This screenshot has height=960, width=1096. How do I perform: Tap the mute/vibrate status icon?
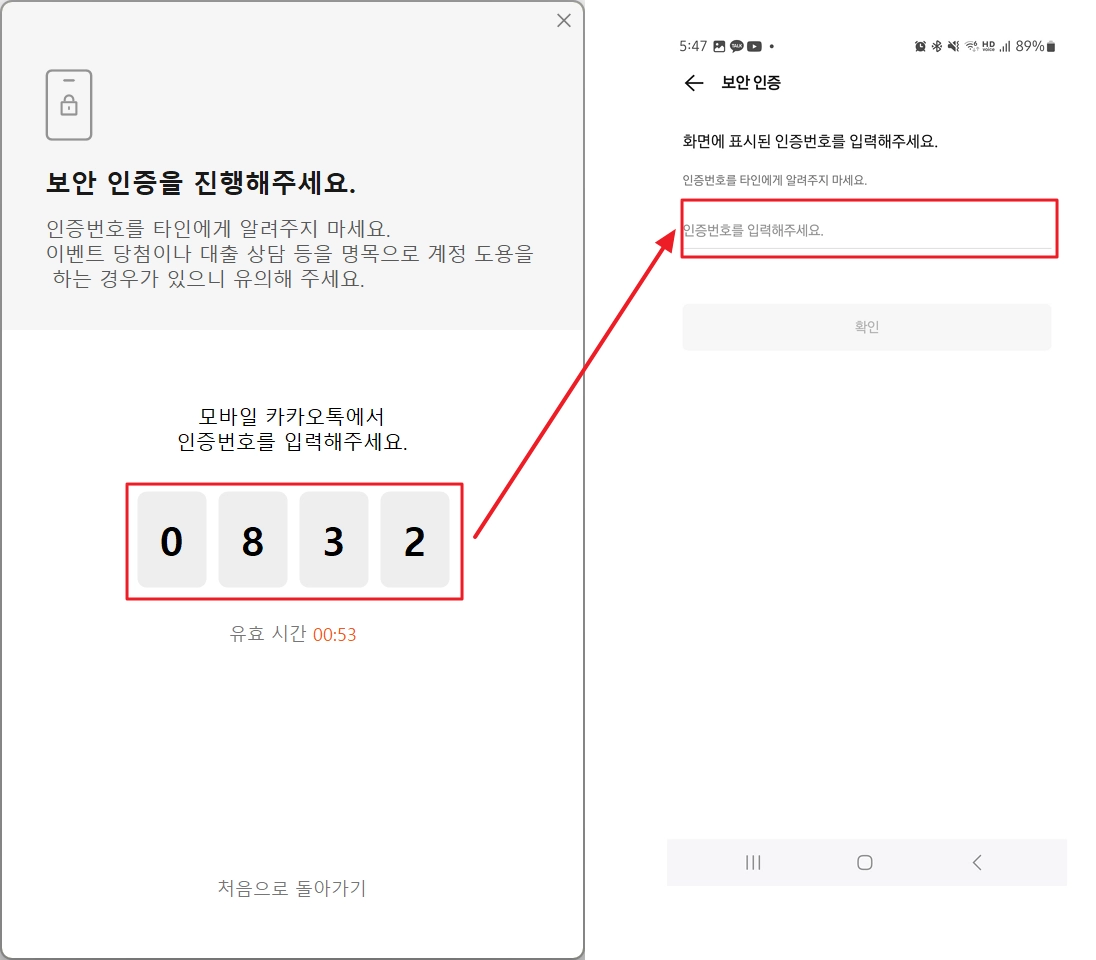[953, 45]
